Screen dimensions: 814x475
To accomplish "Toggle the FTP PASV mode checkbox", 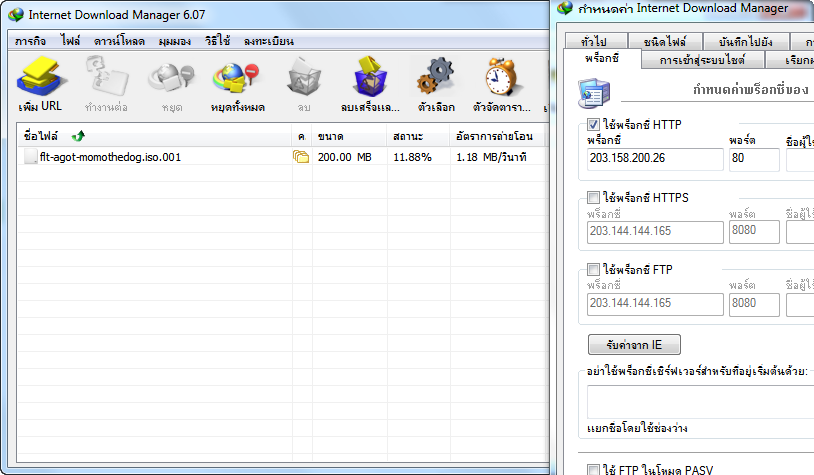I will tap(593, 470).
